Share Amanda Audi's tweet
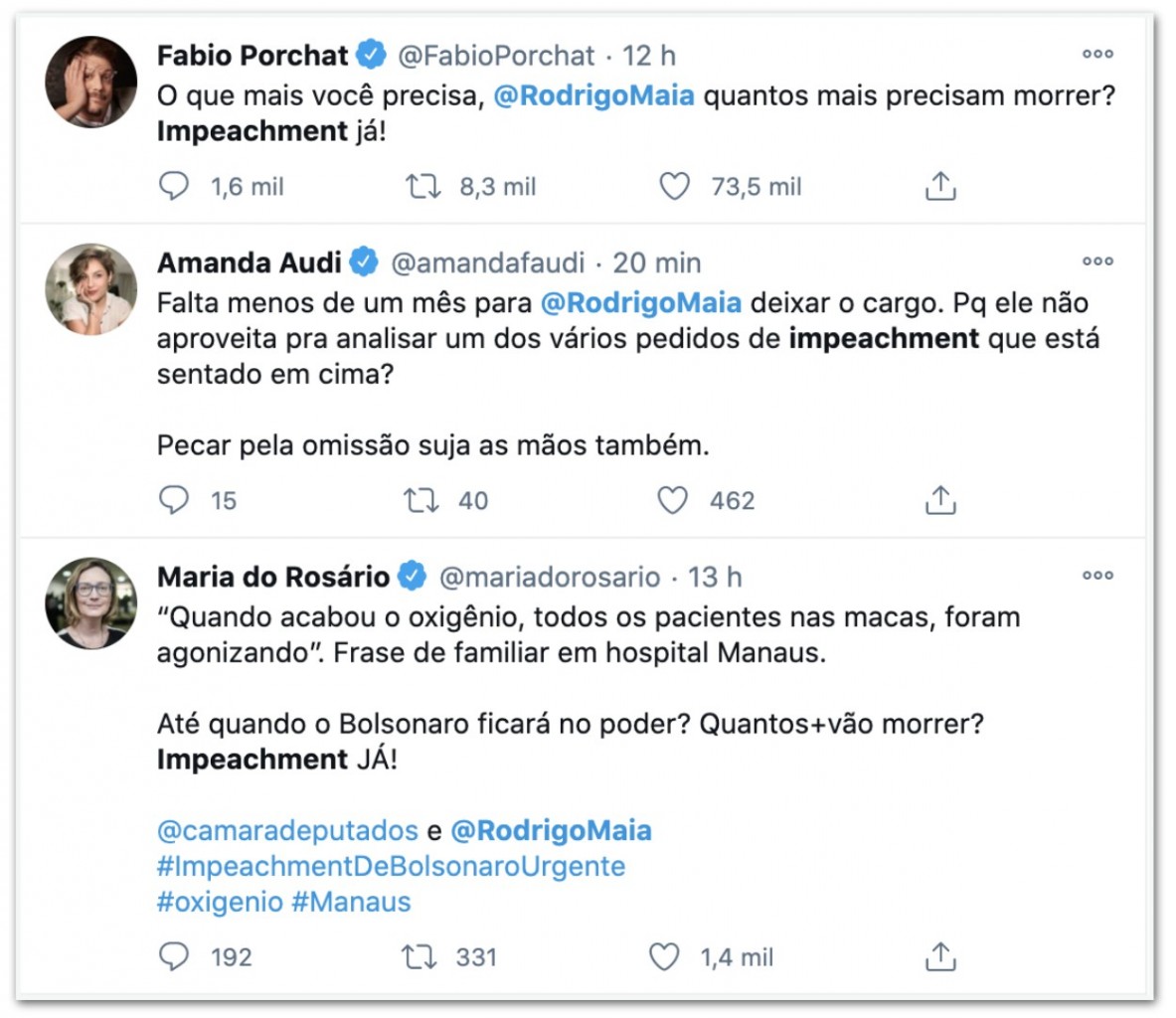Viewport: 1176px width, 1018px height. (940, 500)
